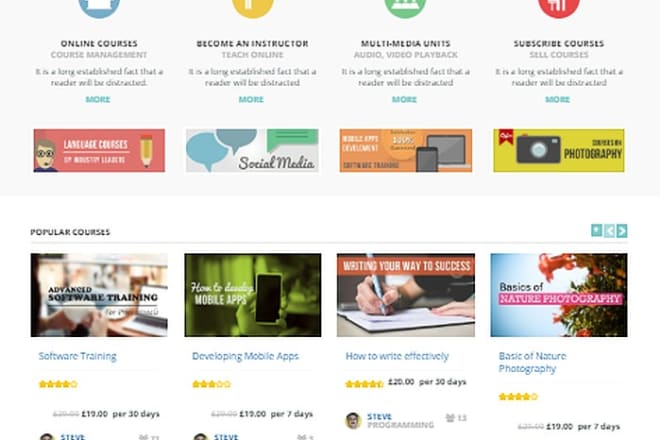Click the blue Online Courses circle icon
Viewport: 660px width, 440px height.
click(99, 7)
